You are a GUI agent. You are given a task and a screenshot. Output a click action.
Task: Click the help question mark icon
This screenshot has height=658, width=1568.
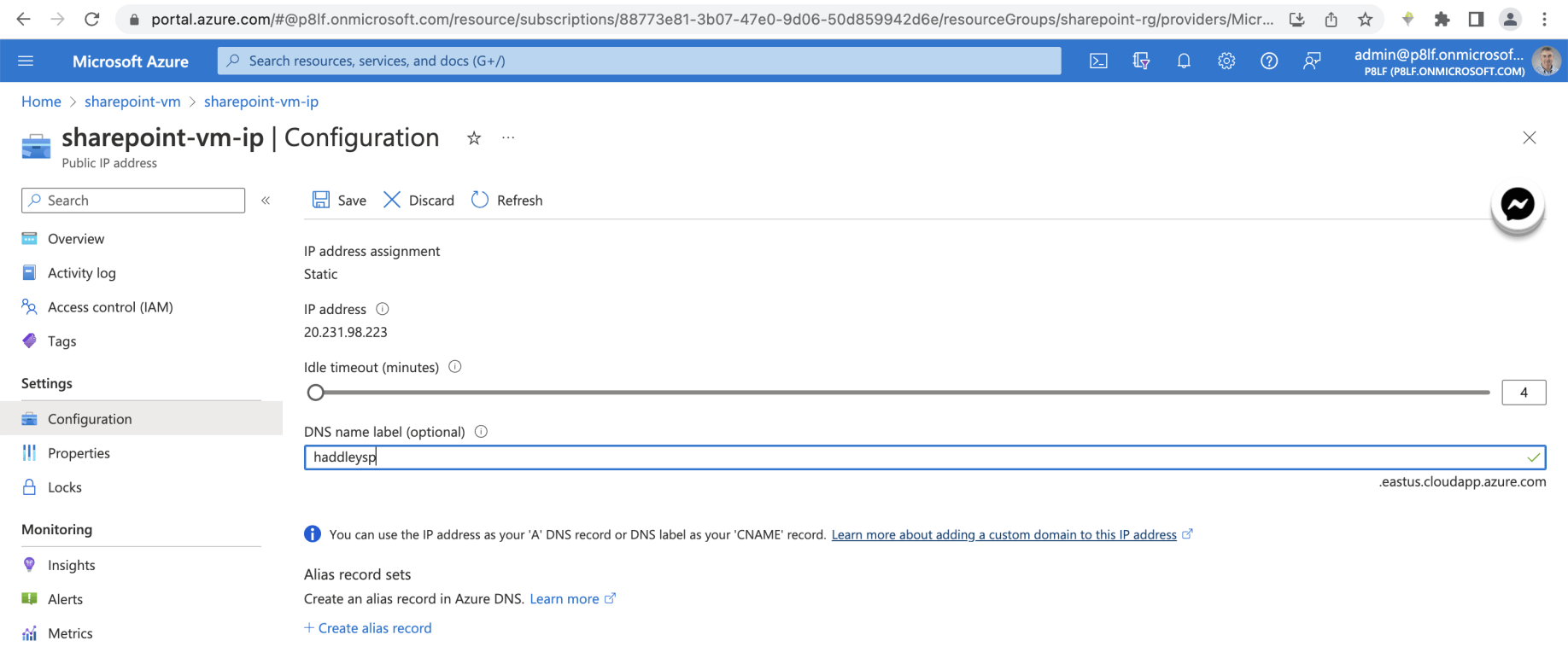click(x=1269, y=61)
